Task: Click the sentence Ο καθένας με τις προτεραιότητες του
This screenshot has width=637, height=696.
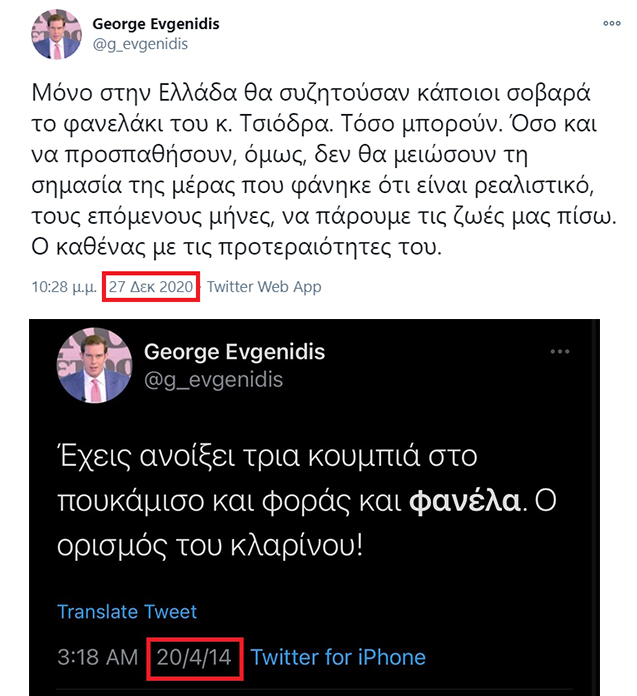Action: point(237,247)
